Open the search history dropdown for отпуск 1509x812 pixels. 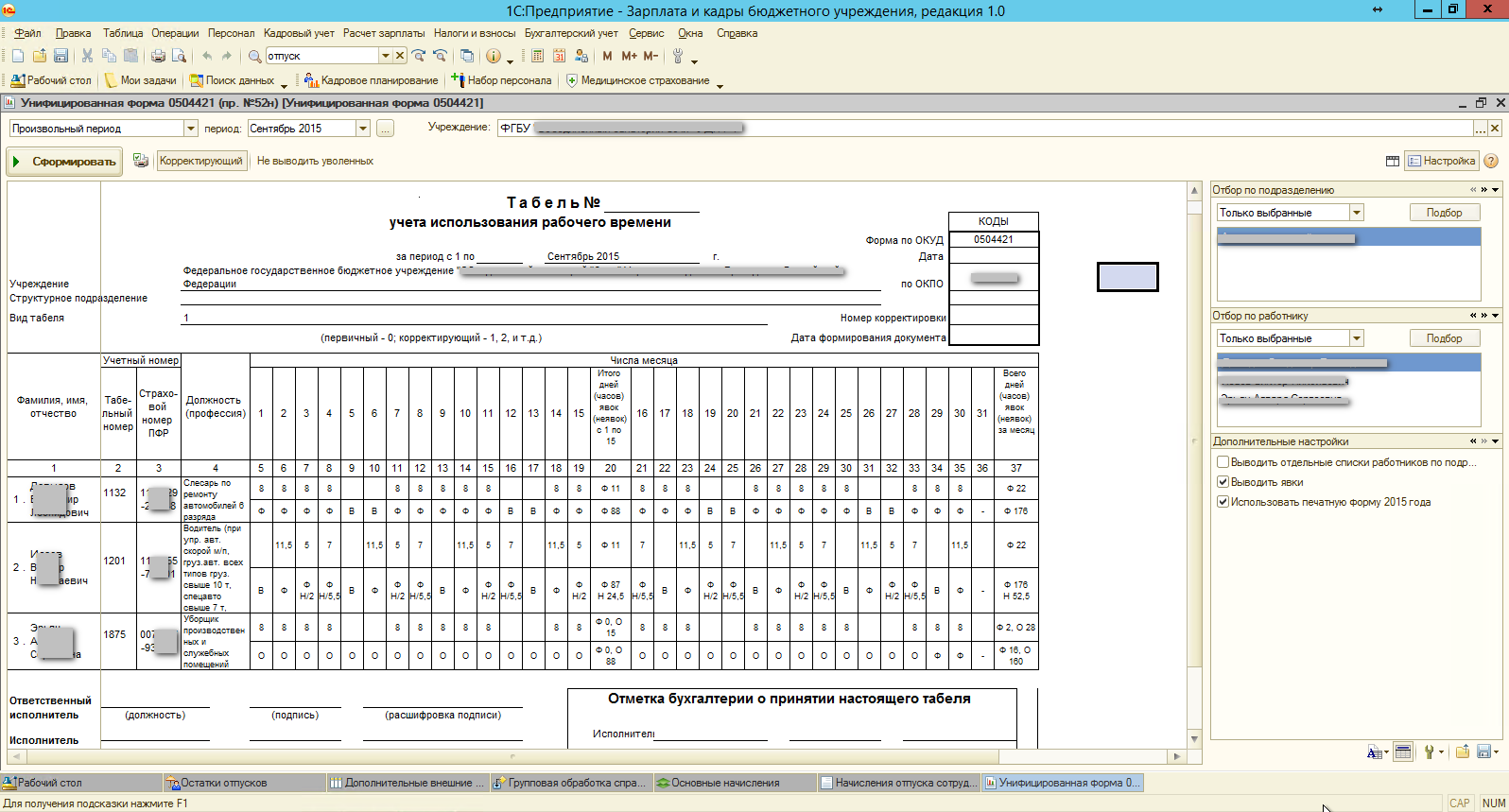point(385,56)
